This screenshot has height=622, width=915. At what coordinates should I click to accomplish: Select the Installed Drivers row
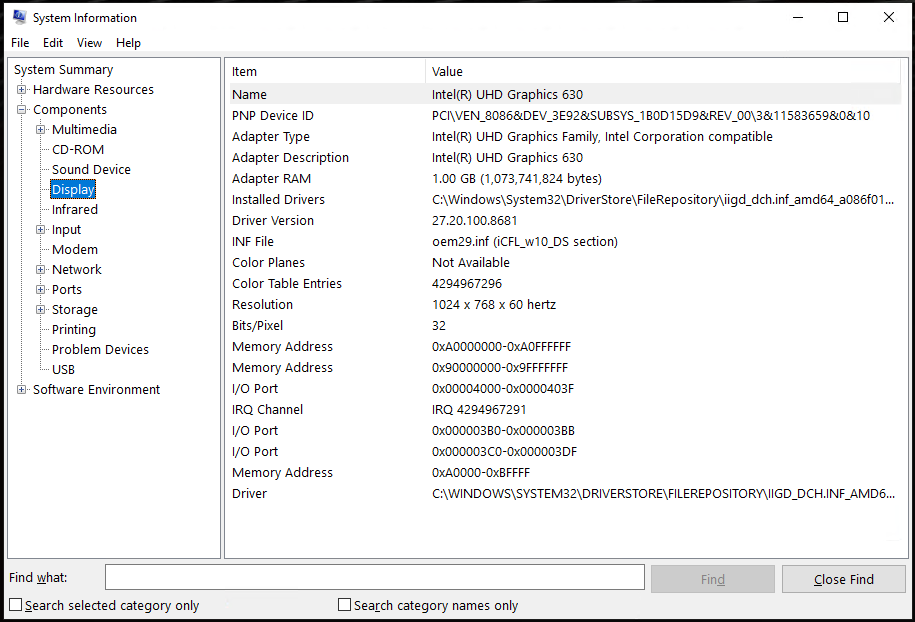pyautogui.click(x=565, y=200)
